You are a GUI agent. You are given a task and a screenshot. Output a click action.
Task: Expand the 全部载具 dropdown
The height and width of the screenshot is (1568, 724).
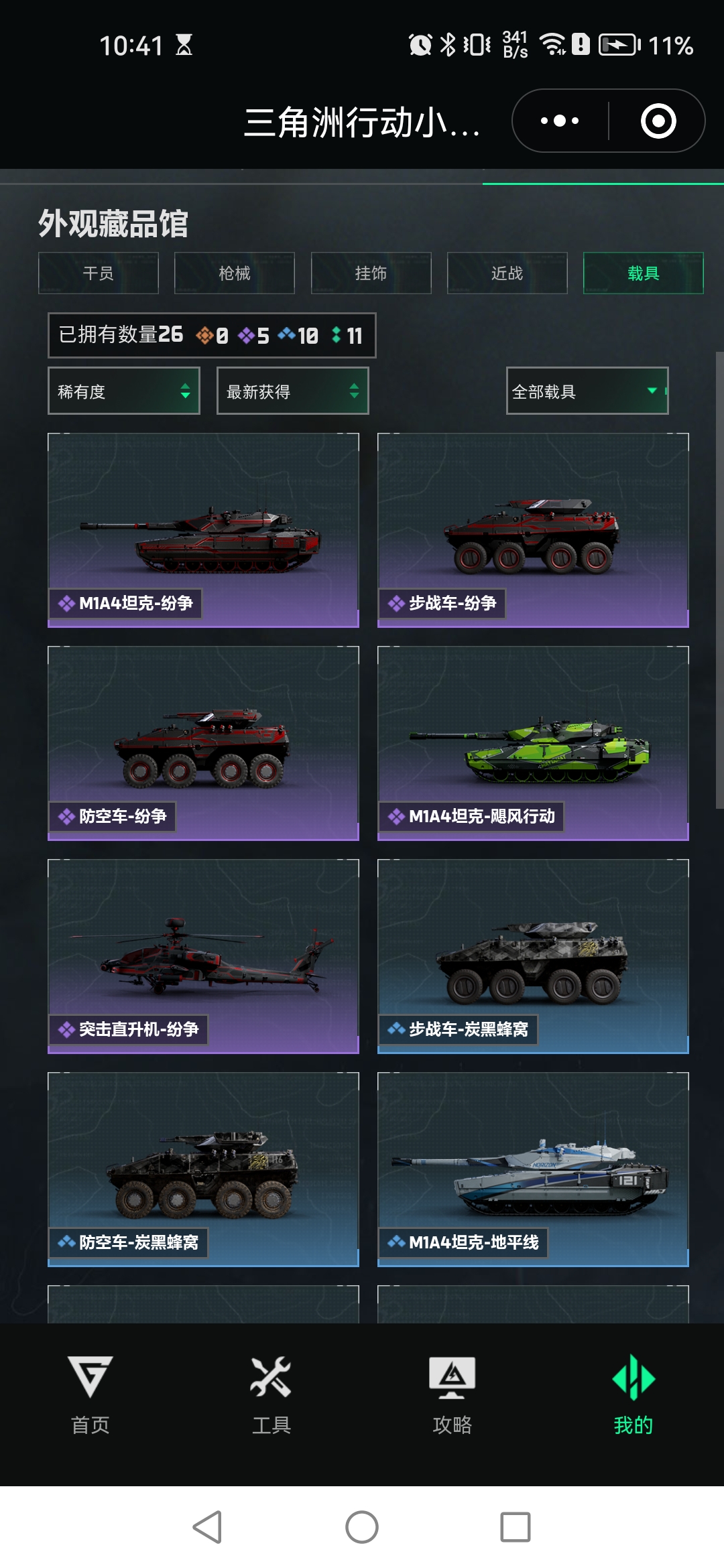tap(587, 391)
